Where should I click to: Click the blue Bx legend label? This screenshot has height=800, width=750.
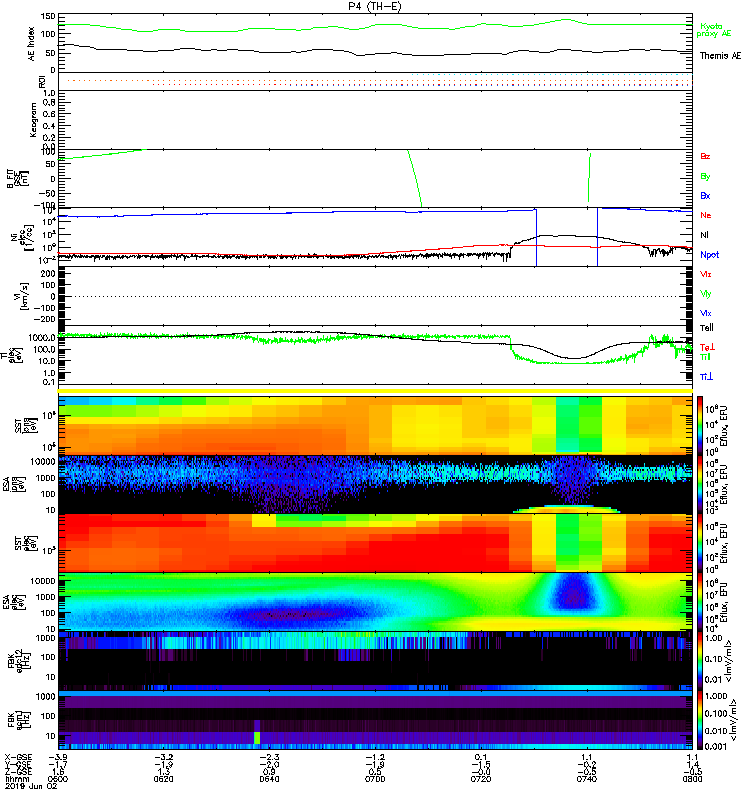pos(705,196)
